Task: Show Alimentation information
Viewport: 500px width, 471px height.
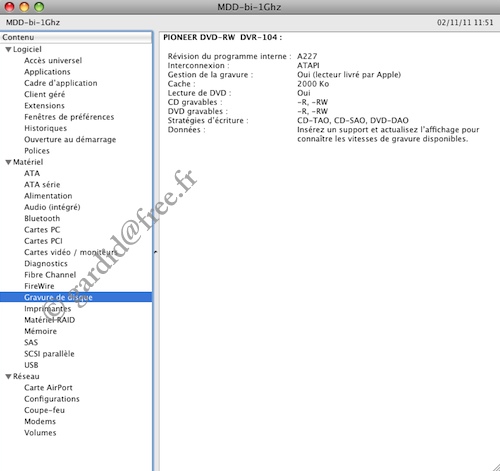Action: click(x=48, y=196)
